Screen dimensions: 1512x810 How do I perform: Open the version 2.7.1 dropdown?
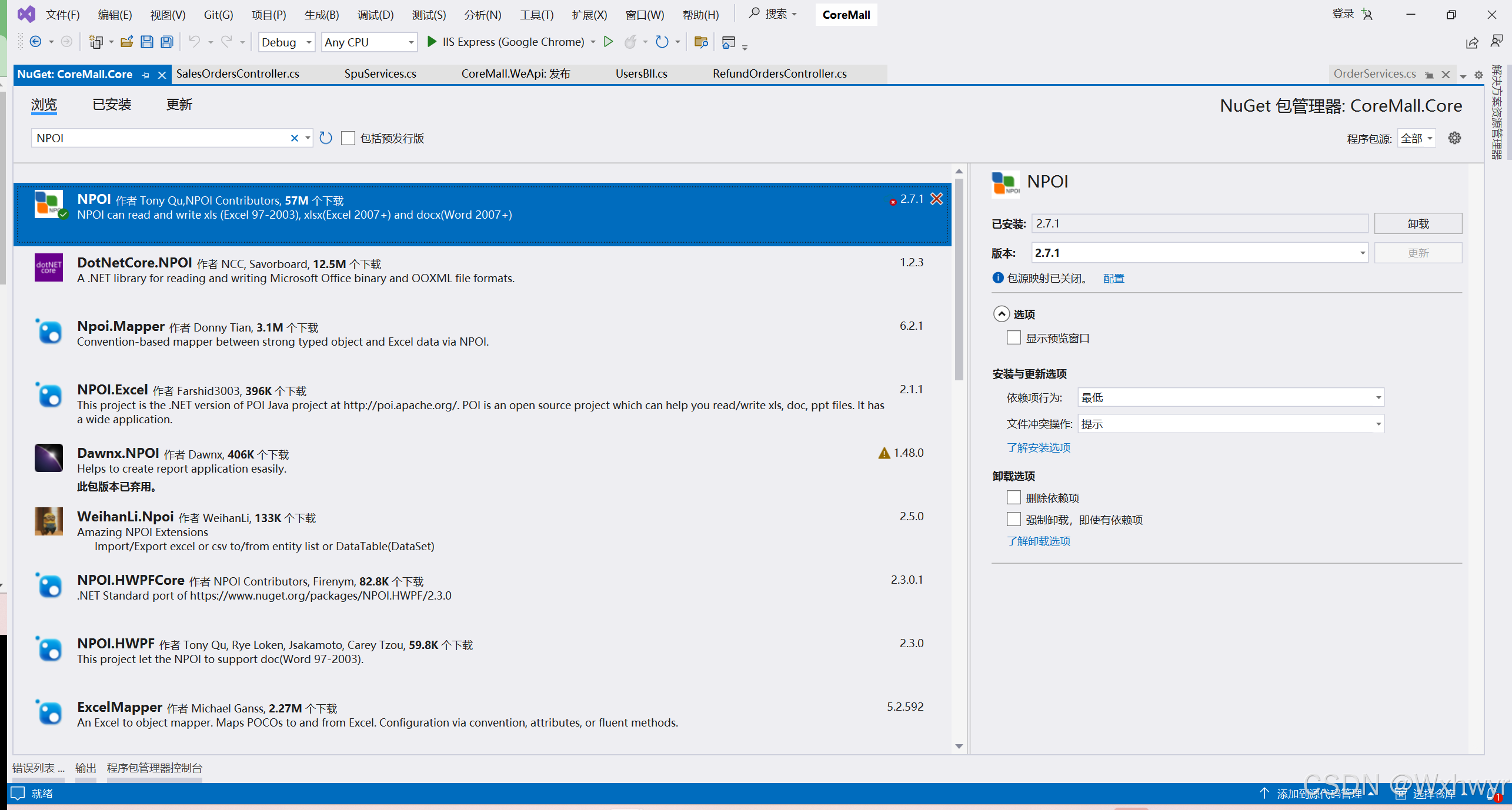click(1200, 253)
